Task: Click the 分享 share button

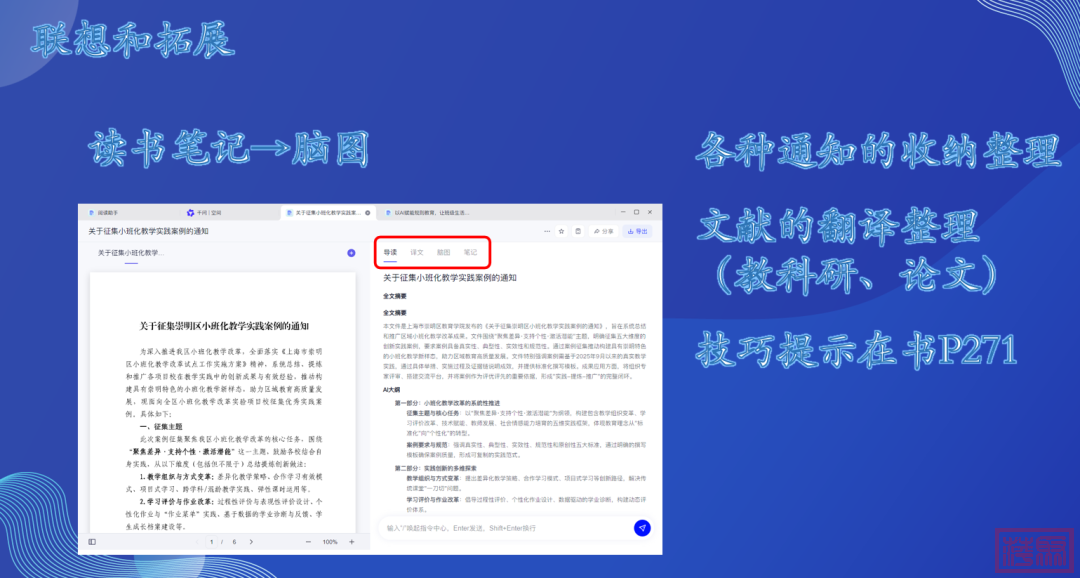Action: point(603,231)
